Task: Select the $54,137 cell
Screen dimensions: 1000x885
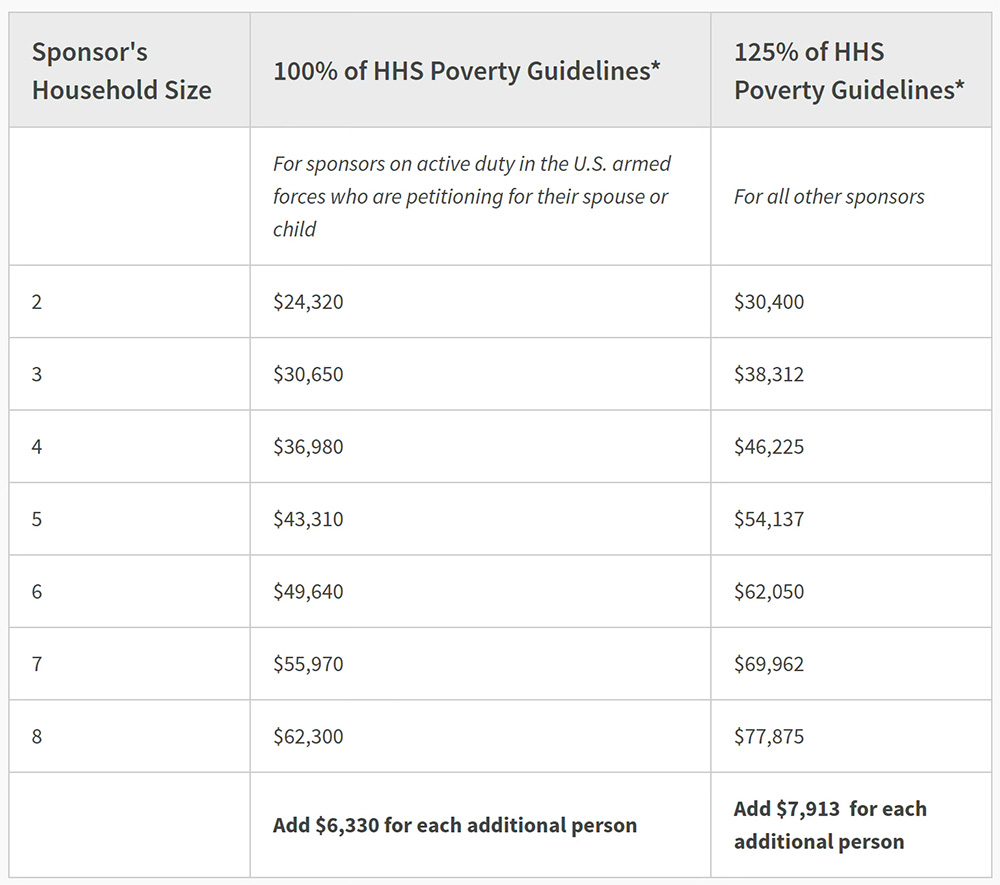Action: (x=769, y=519)
